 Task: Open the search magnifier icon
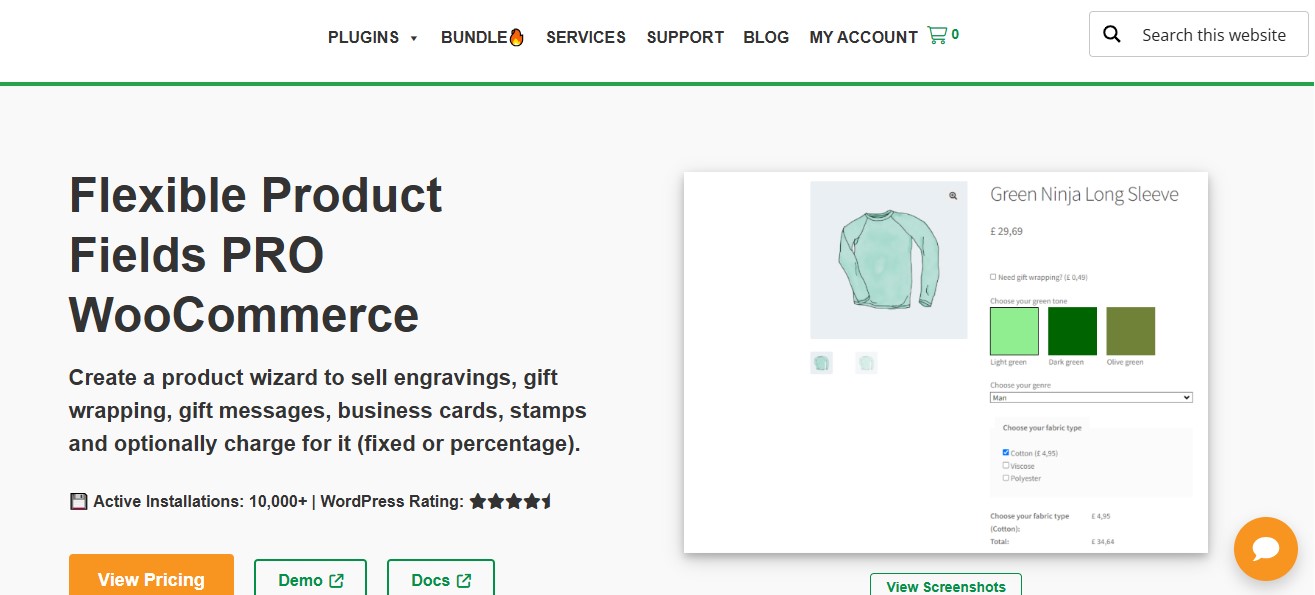click(x=1112, y=33)
